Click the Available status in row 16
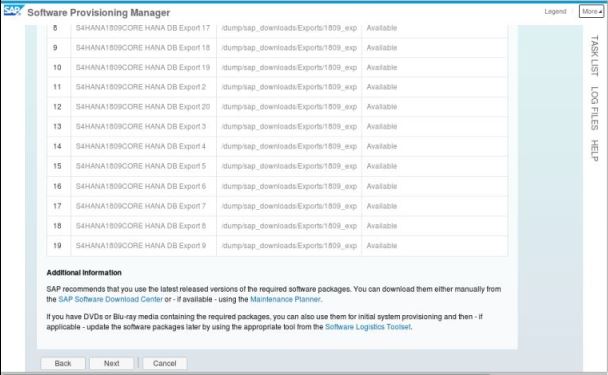This screenshot has width=608, height=375. [382, 186]
